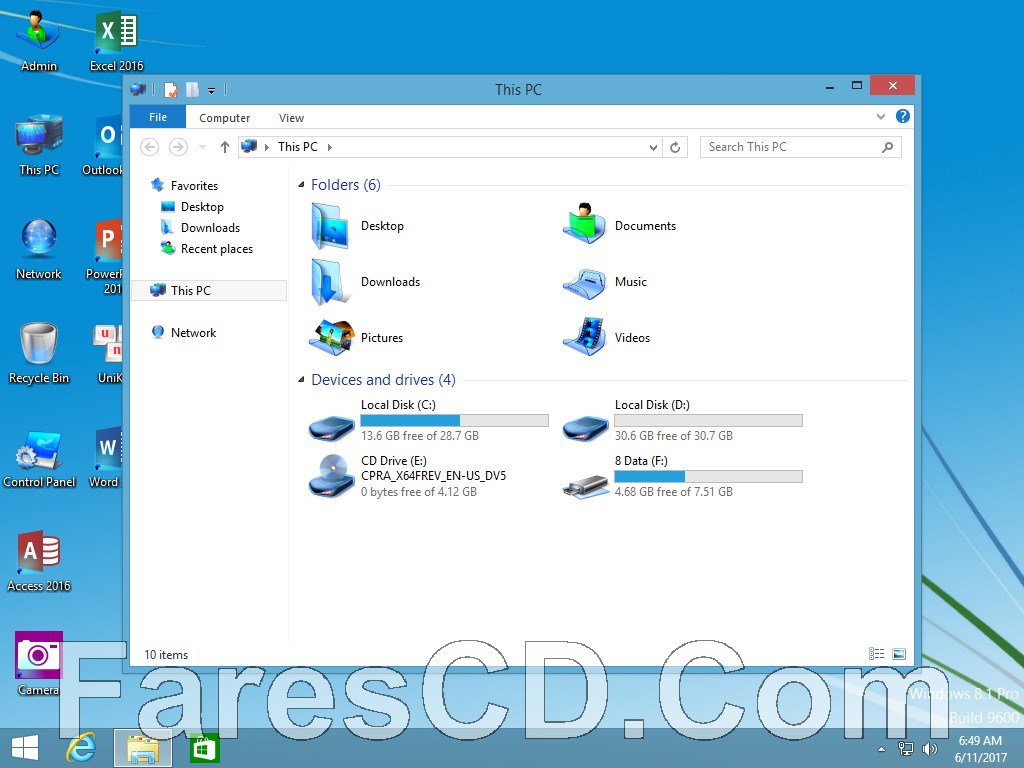Image resolution: width=1024 pixels, height=768 pixels.
Task: Go up one level with Up arrow
Action: (x=225, y=147)
